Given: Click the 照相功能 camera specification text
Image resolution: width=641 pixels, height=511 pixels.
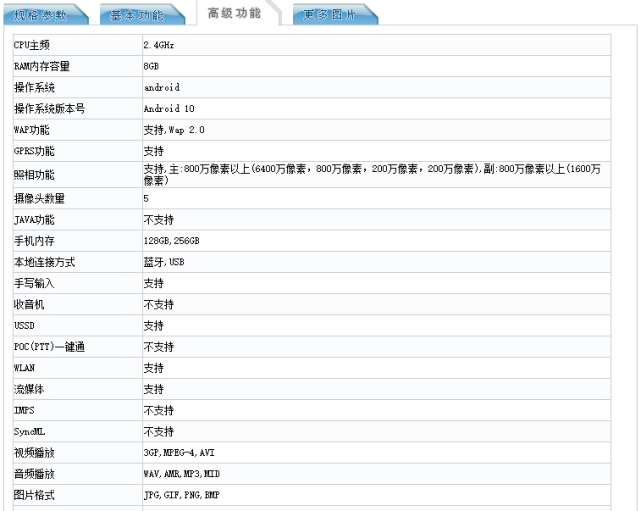Looking at the screenshot, I should [372, 175].
